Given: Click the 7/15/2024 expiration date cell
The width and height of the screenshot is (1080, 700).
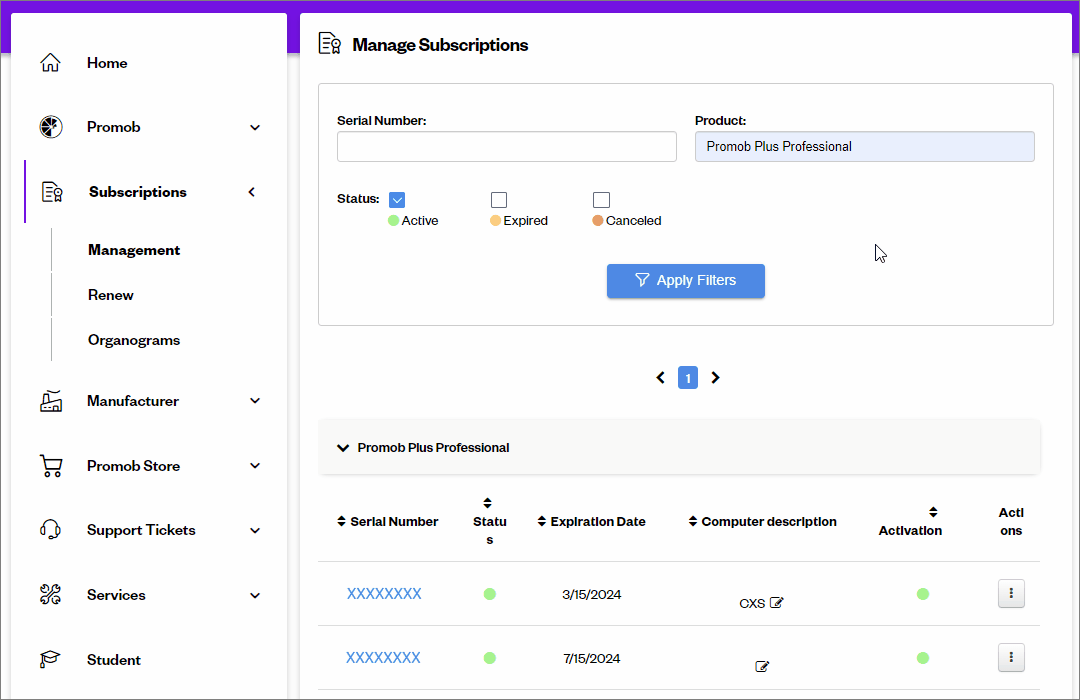Looking at the screenshot, I should click(x=592, y=659).
